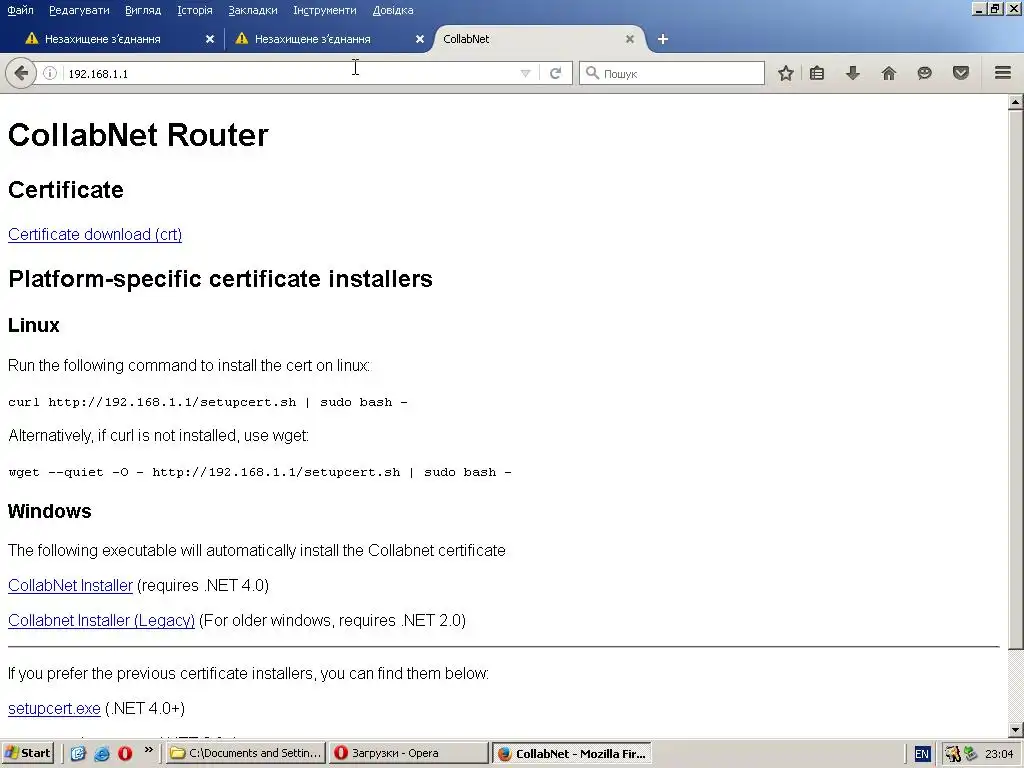
Task: Show URL history dropdown arrow in address bar
Action: (x=525, y=74)
